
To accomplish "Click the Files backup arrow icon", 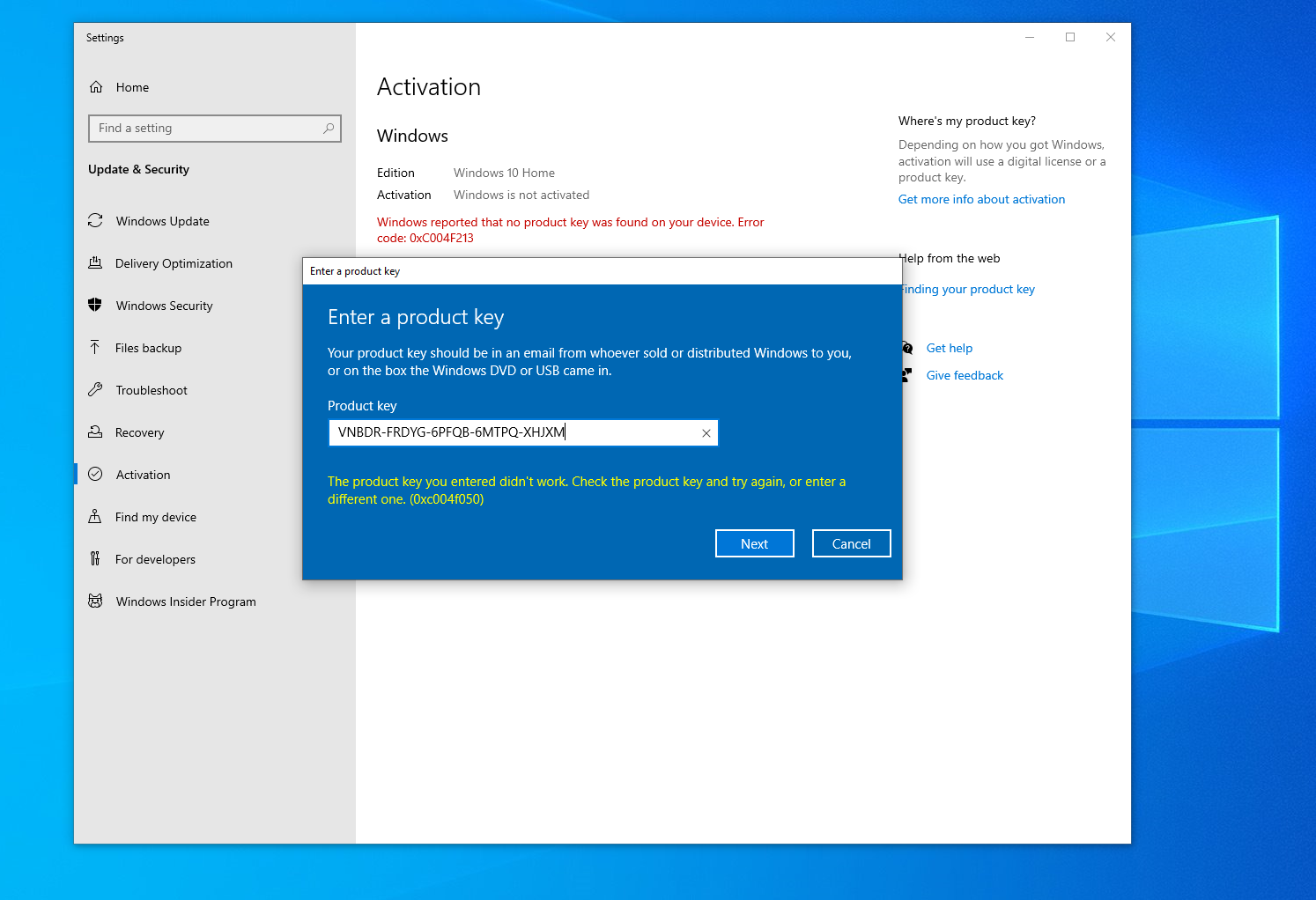I will [x=95, y=348].
